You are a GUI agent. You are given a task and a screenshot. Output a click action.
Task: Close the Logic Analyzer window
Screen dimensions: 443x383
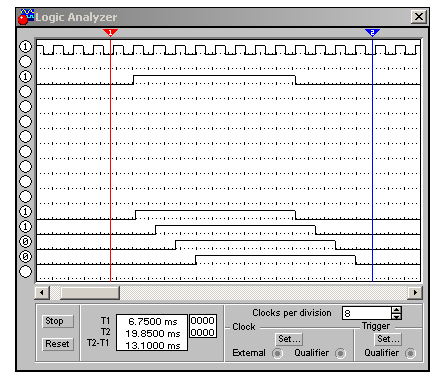coord(419,17)
